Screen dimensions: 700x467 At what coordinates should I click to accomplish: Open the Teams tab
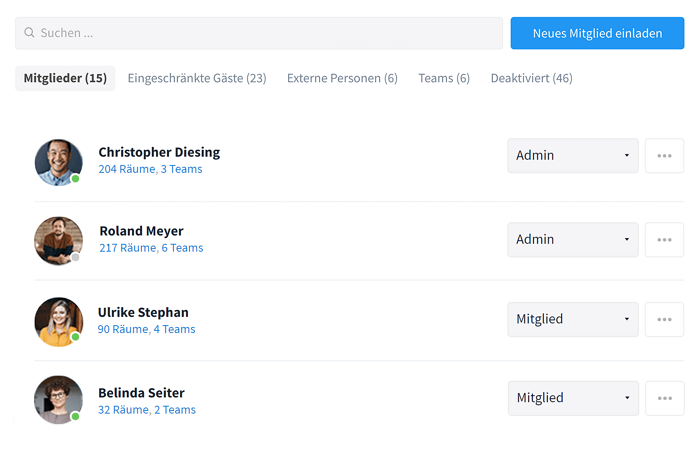(x=444, y=78)
